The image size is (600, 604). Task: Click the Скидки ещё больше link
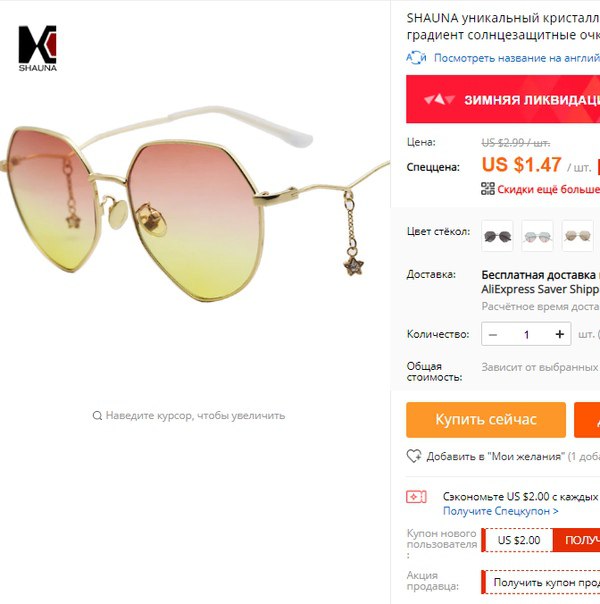click(x=548, y=189)
